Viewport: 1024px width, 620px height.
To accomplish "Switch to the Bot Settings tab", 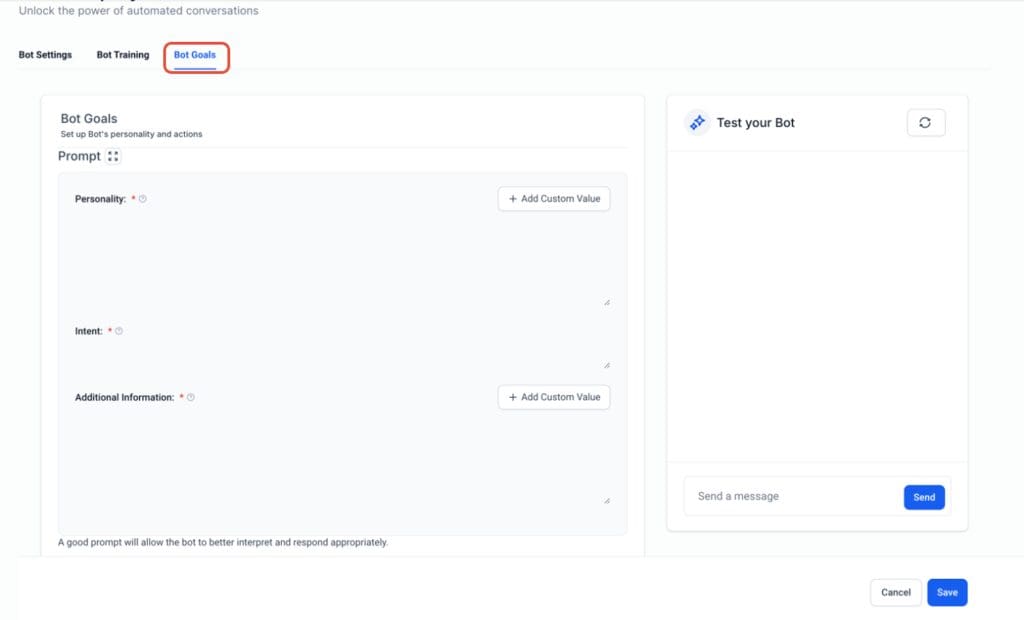I will 44,55.
